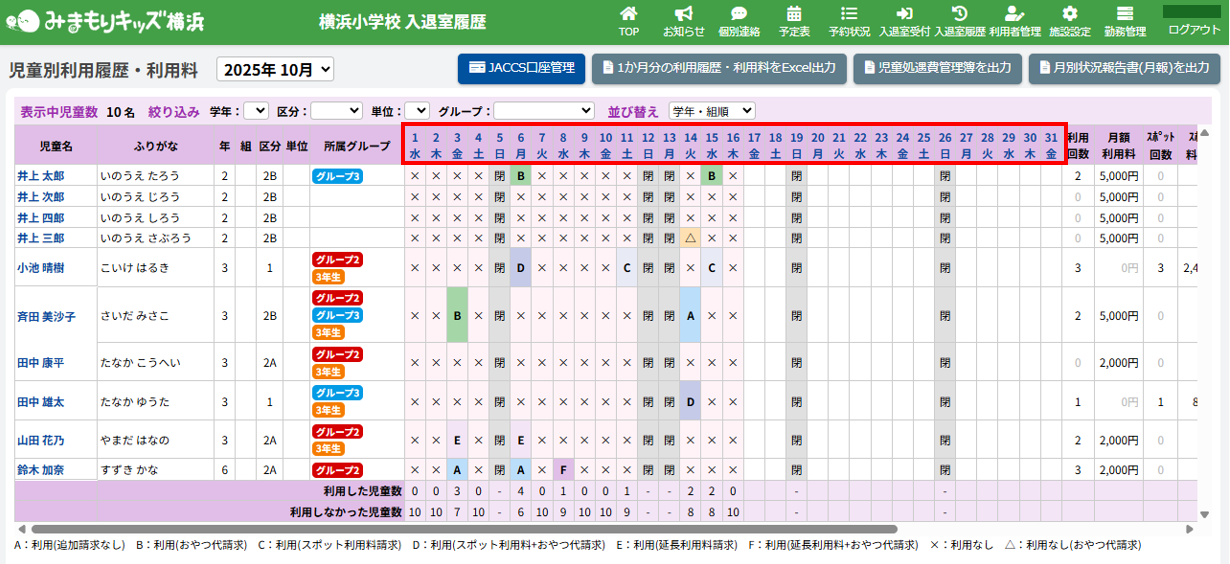
Task: Open the グループ filter dropdown
Action: [543, 111]
